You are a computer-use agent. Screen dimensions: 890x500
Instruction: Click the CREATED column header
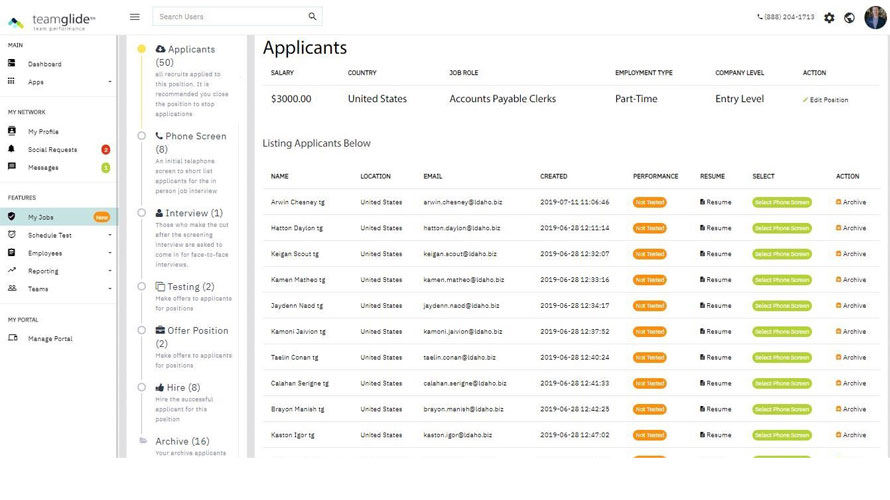pyautogui.click(x=553, y=177)
